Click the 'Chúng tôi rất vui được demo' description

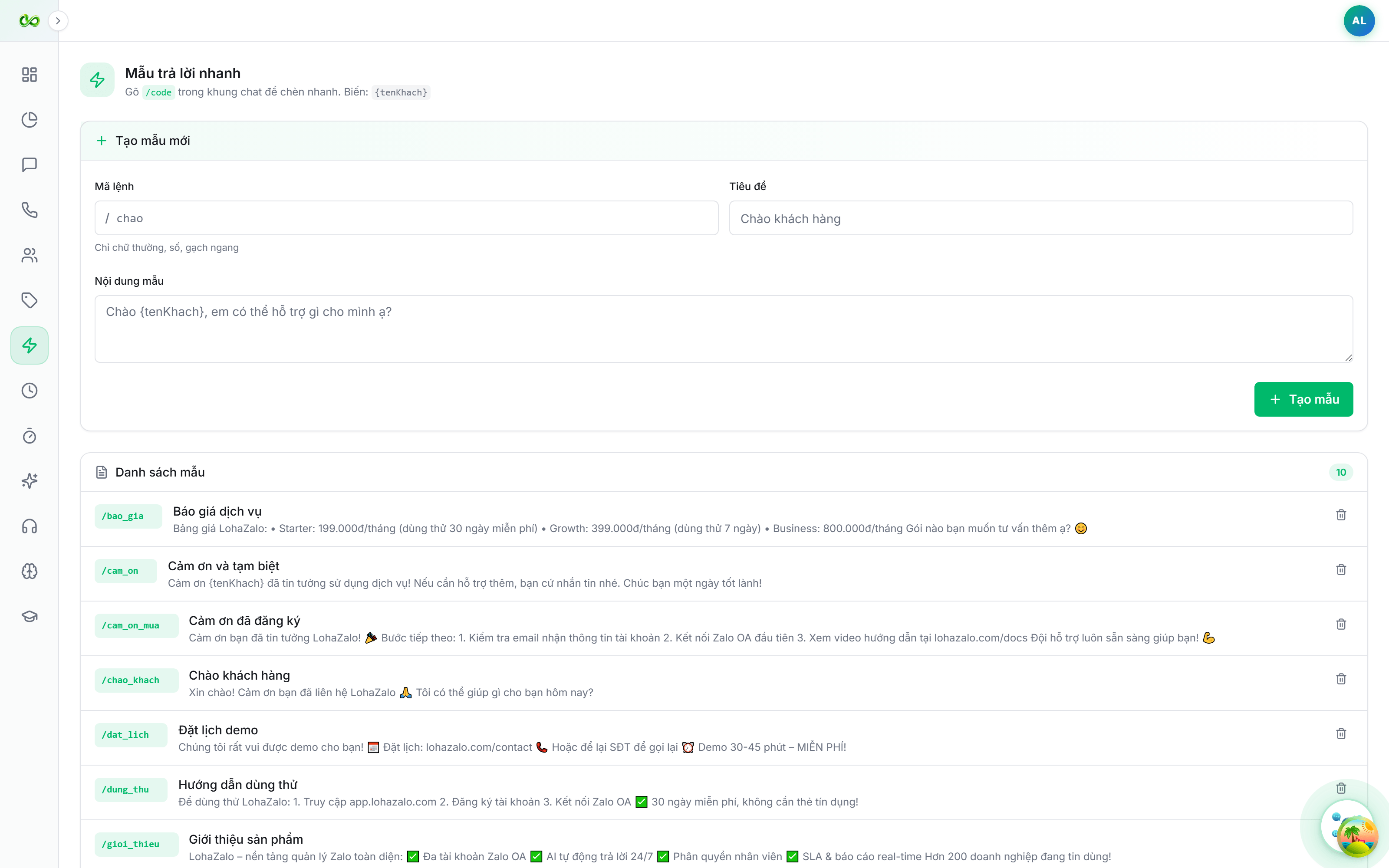coord(512,747)
